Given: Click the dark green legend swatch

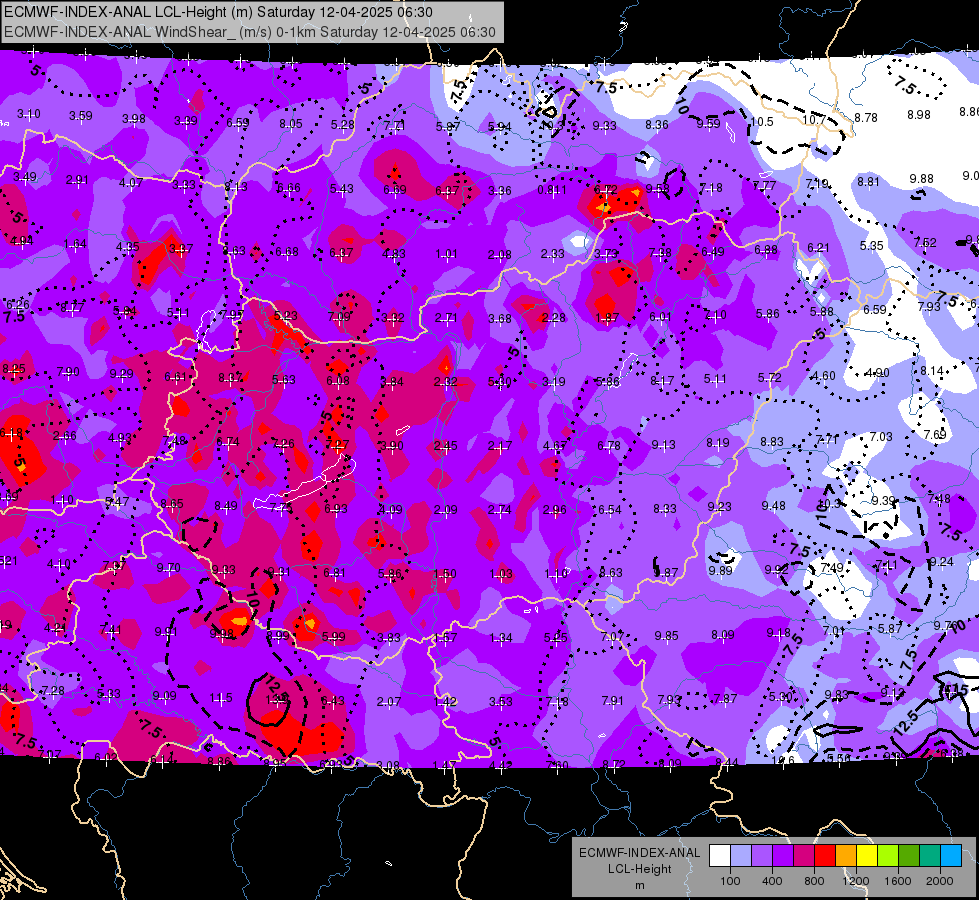Looking at the screenshot, I should click(x=909, y=855).
